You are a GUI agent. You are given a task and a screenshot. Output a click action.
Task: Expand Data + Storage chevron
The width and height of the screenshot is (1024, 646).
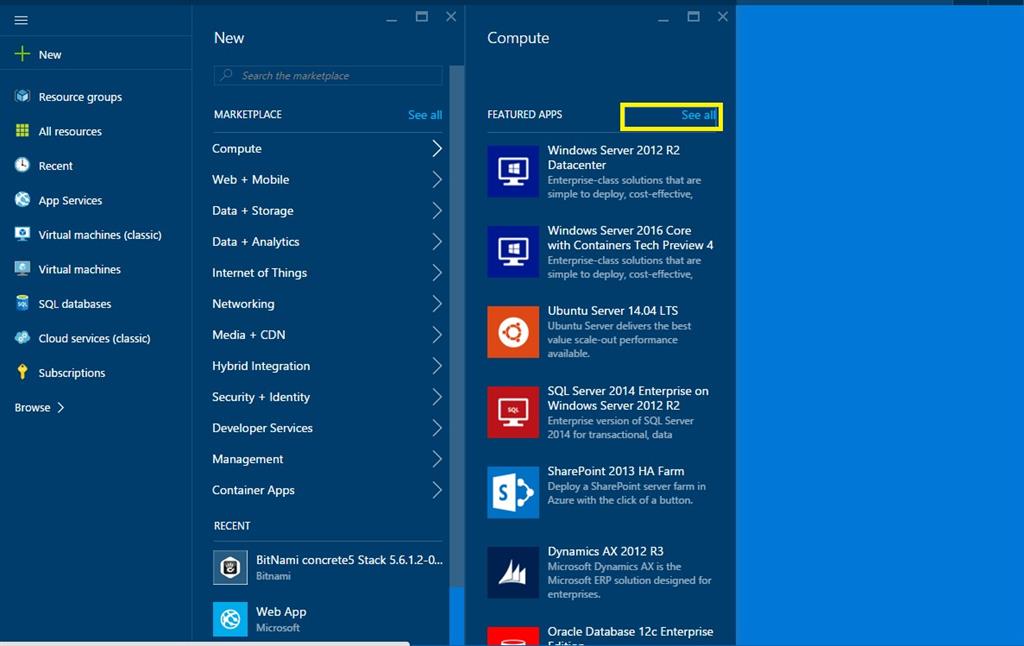pyautogui.click(x=437, y=210)
